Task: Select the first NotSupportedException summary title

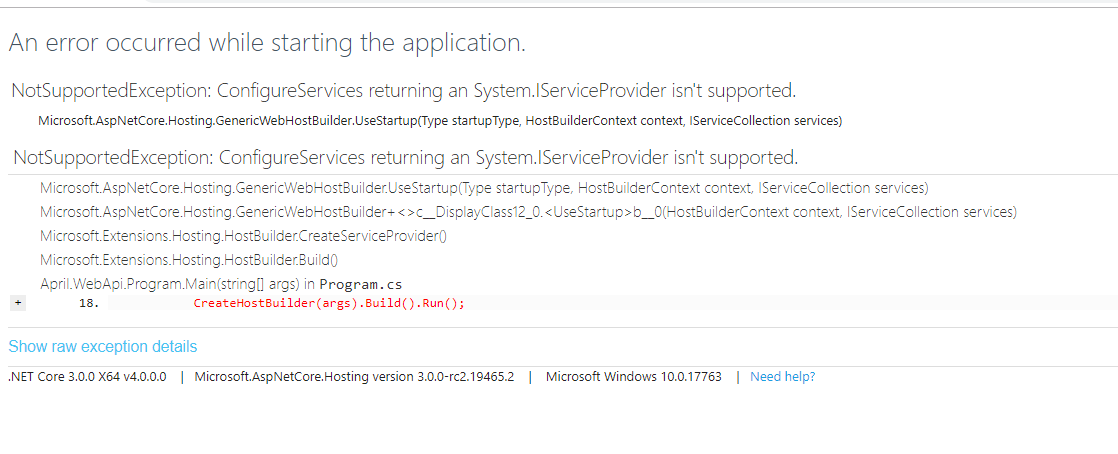Action: [x=404, y=91]
